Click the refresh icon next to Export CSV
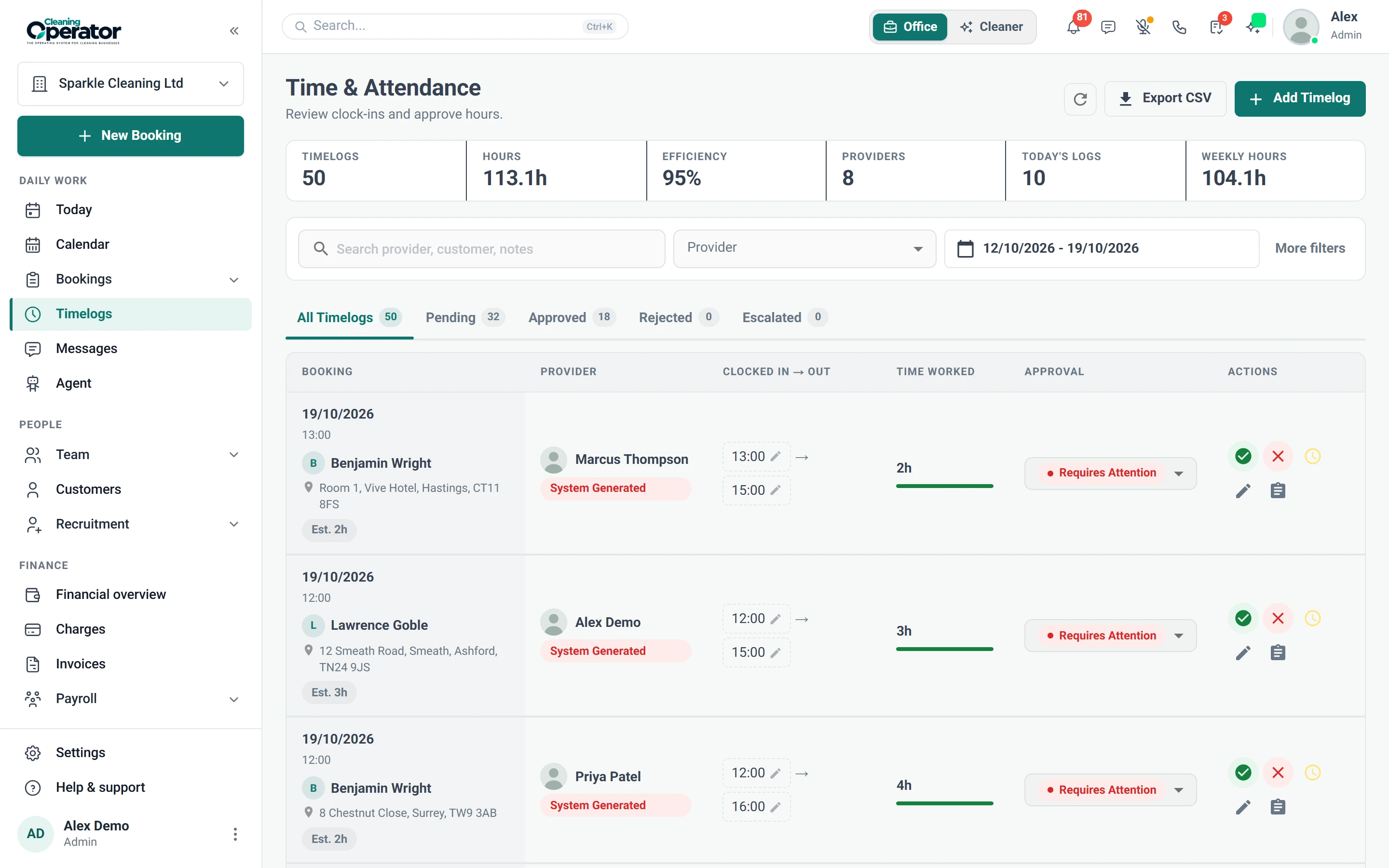Screen dimensions: 1389x868 click(x=1080, y=99)
